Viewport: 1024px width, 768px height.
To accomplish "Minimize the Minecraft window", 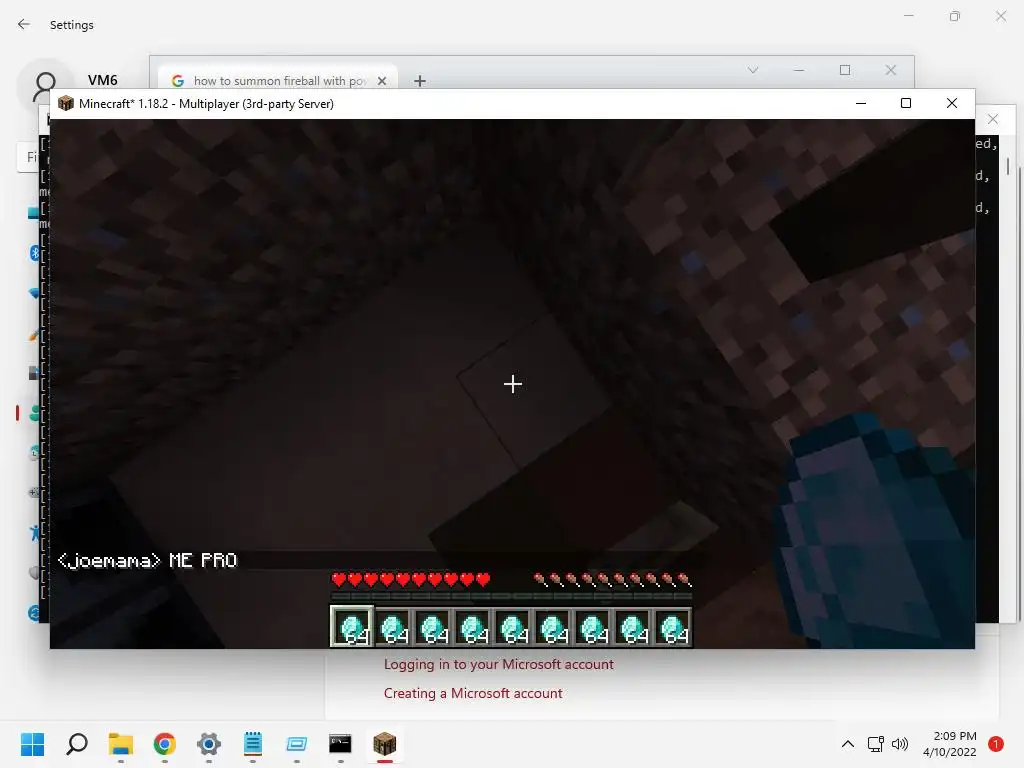I will tap(861, 103).
